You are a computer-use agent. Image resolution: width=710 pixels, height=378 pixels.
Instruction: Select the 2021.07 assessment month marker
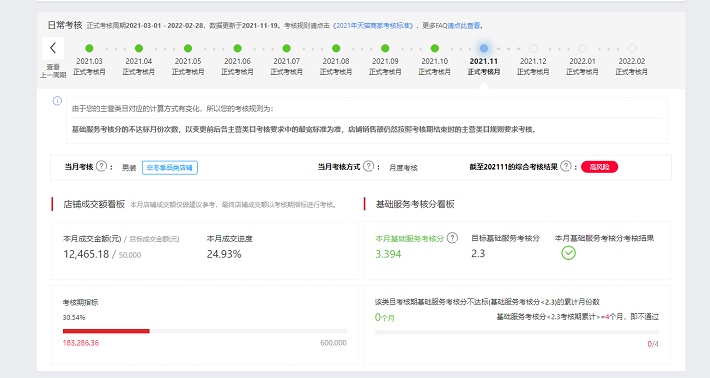pos(287,48)
